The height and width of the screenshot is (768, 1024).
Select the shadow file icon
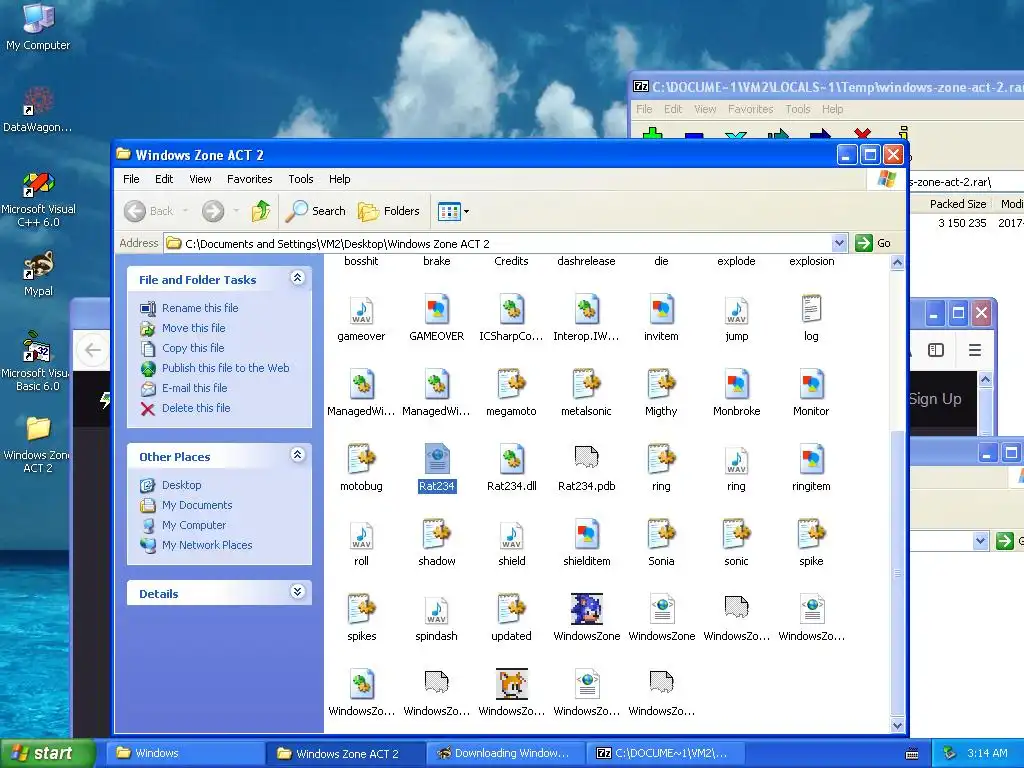click(x=436, y=535)
